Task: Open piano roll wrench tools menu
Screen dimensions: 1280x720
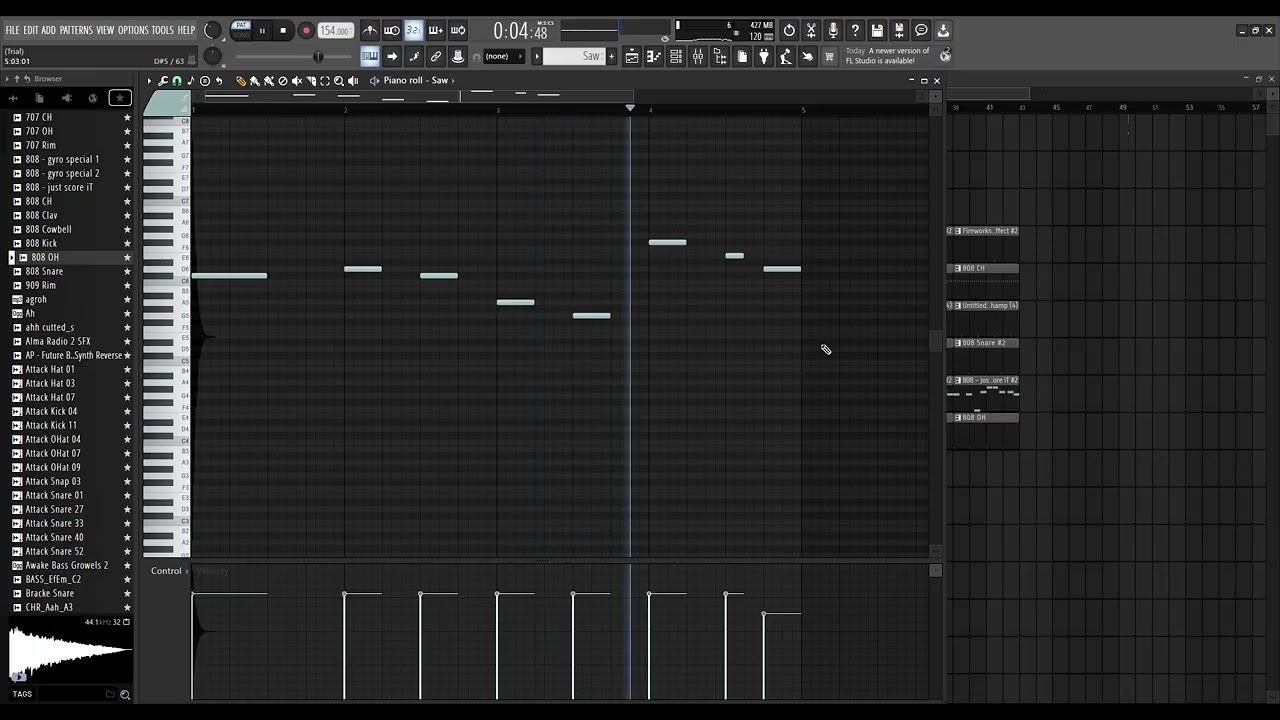Action: pyautogui.click(x=163, y=81)
